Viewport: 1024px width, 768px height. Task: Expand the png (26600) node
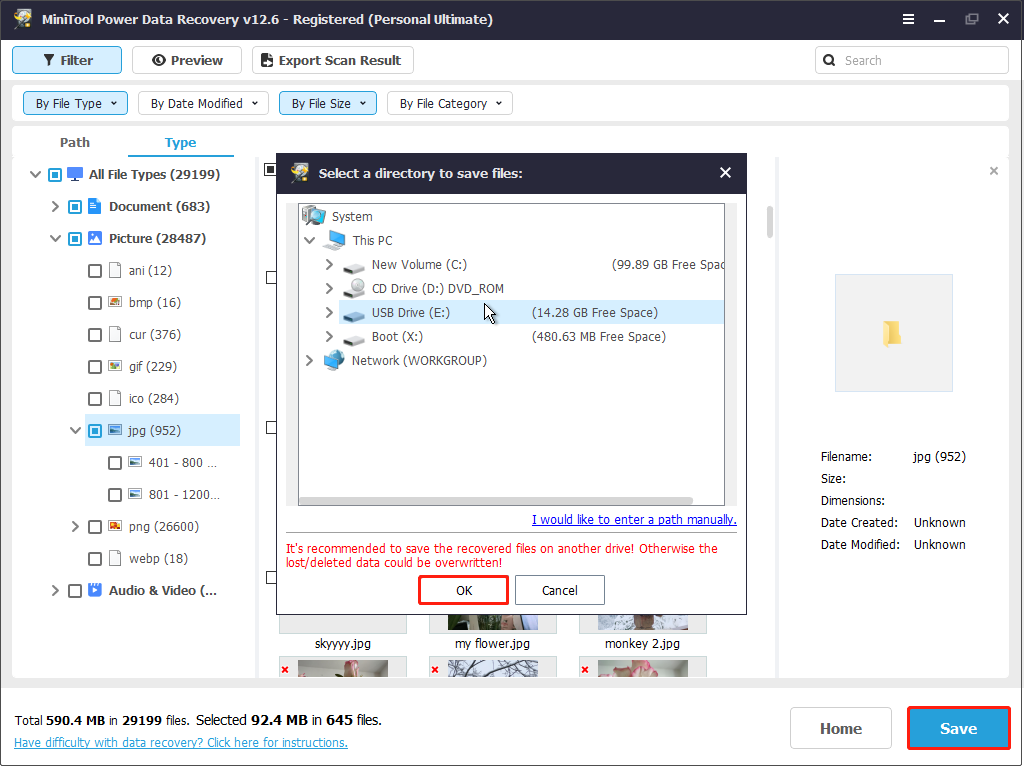(x=75, y=526)
